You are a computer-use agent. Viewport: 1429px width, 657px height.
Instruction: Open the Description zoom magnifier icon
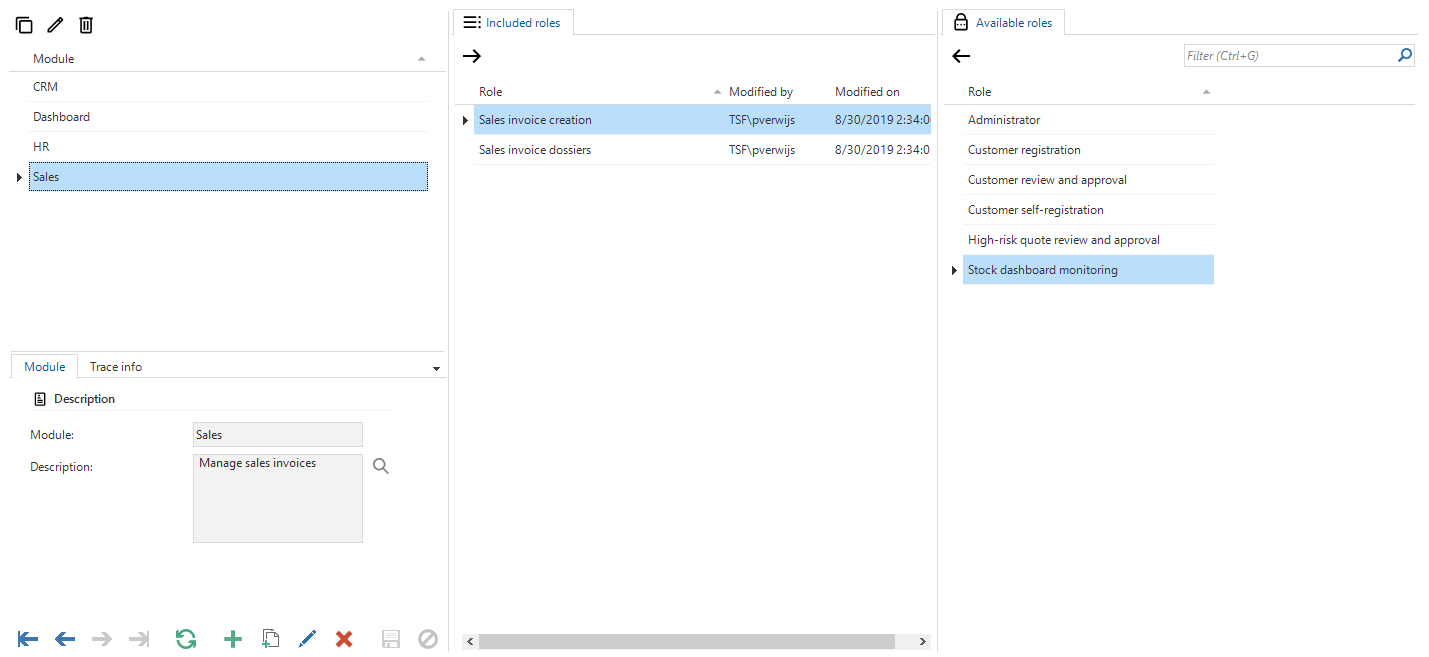coord(380,465)
